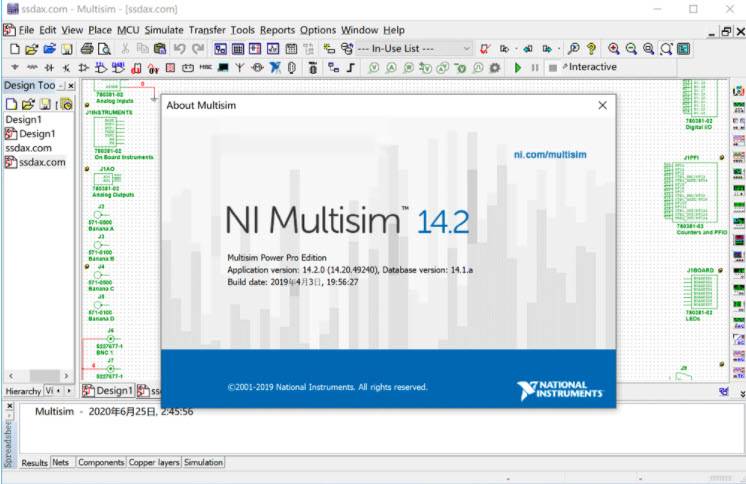Open a design file with yellow folder icon

[x=31, y=49]
